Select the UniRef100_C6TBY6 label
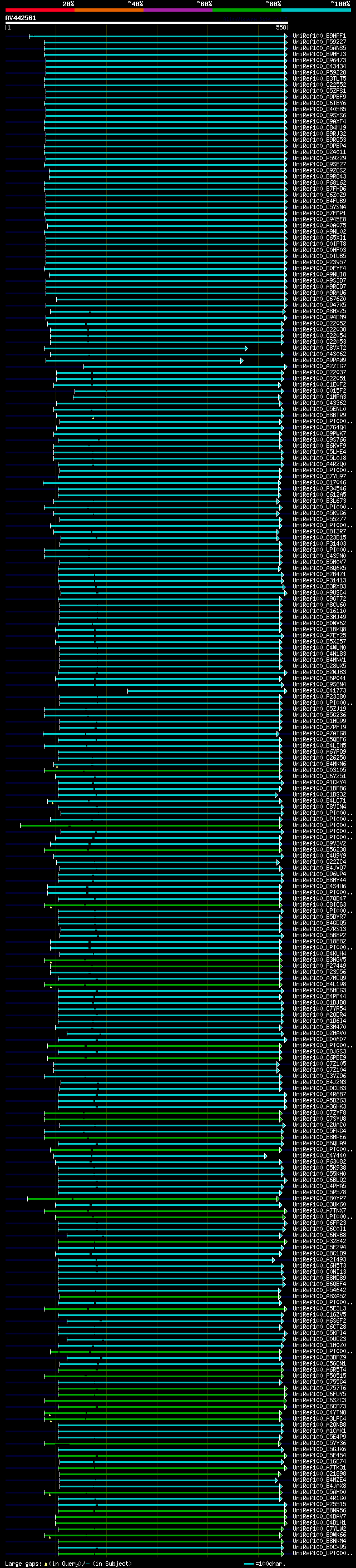 (x=319, y=103)
